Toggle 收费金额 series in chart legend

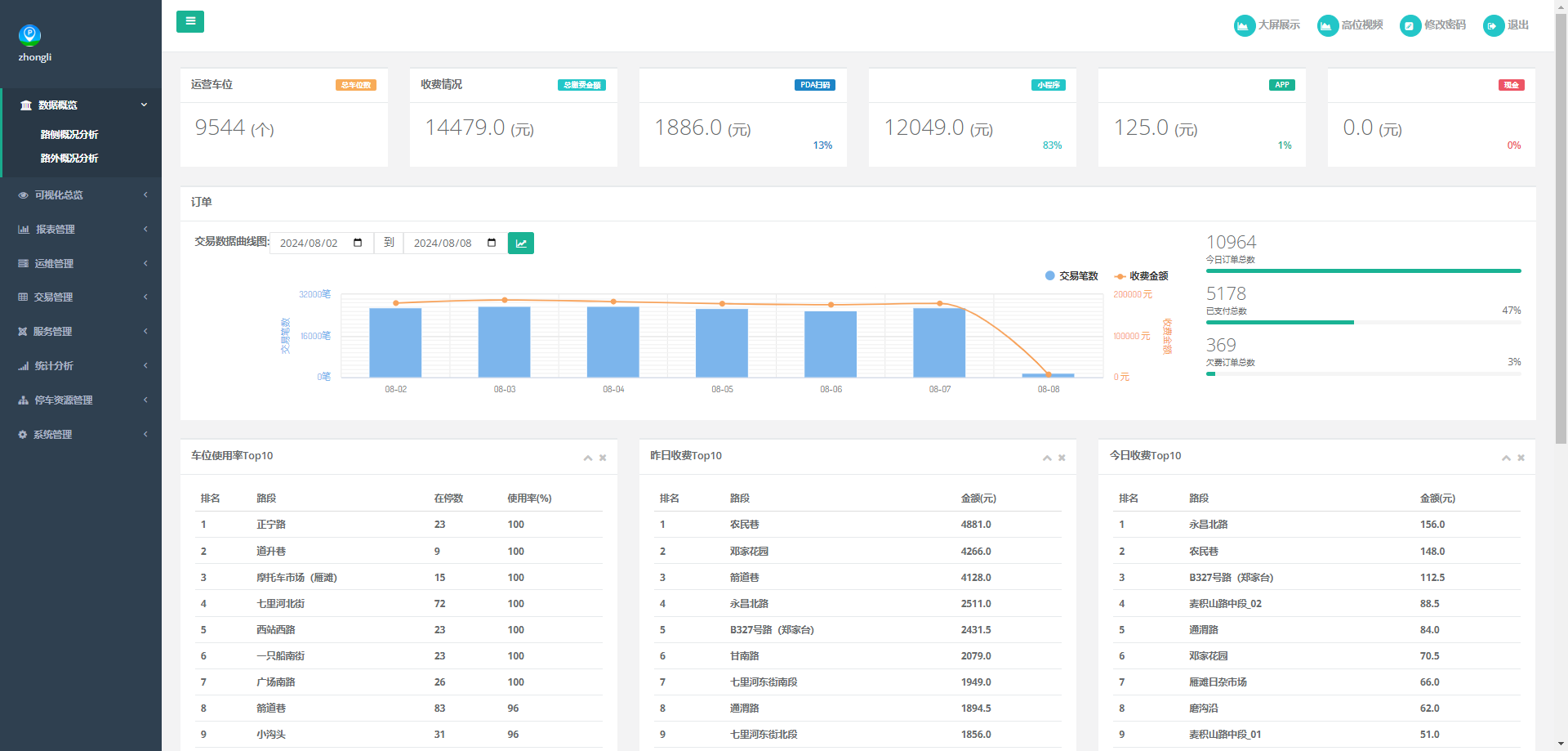click(1141, 276)
